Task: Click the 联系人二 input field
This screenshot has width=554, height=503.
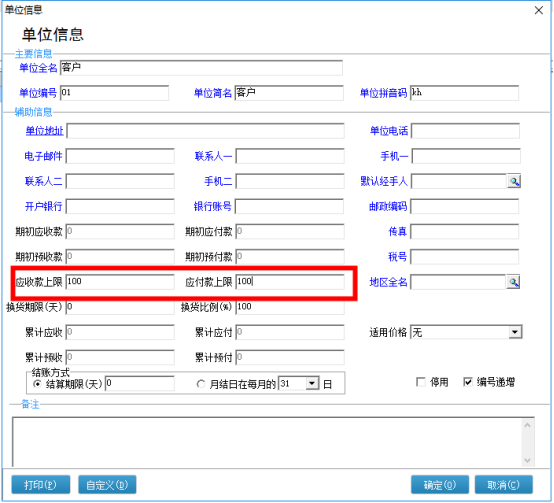Action: tap(120, 182)
